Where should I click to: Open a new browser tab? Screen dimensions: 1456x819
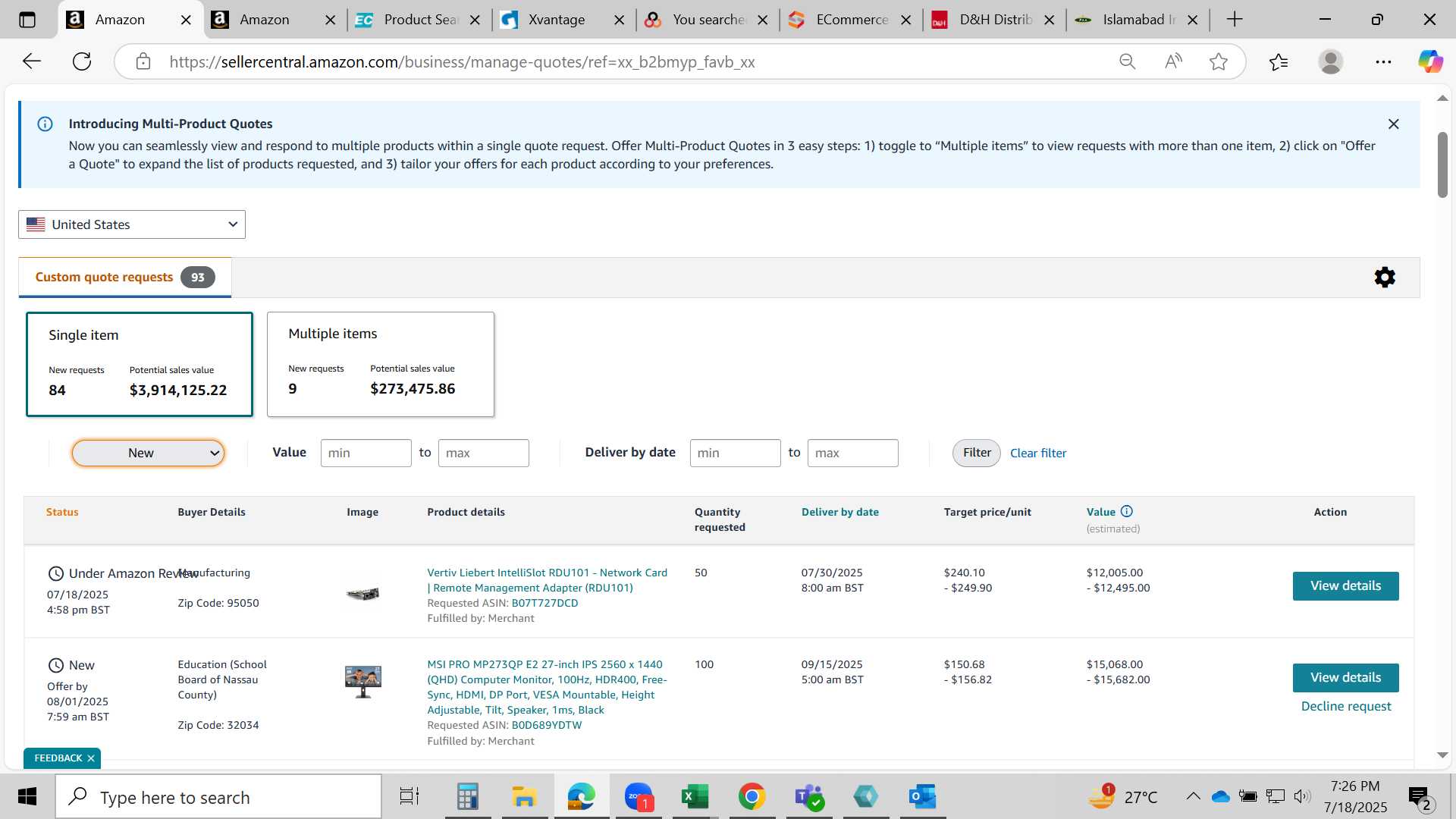point(1235,20)
